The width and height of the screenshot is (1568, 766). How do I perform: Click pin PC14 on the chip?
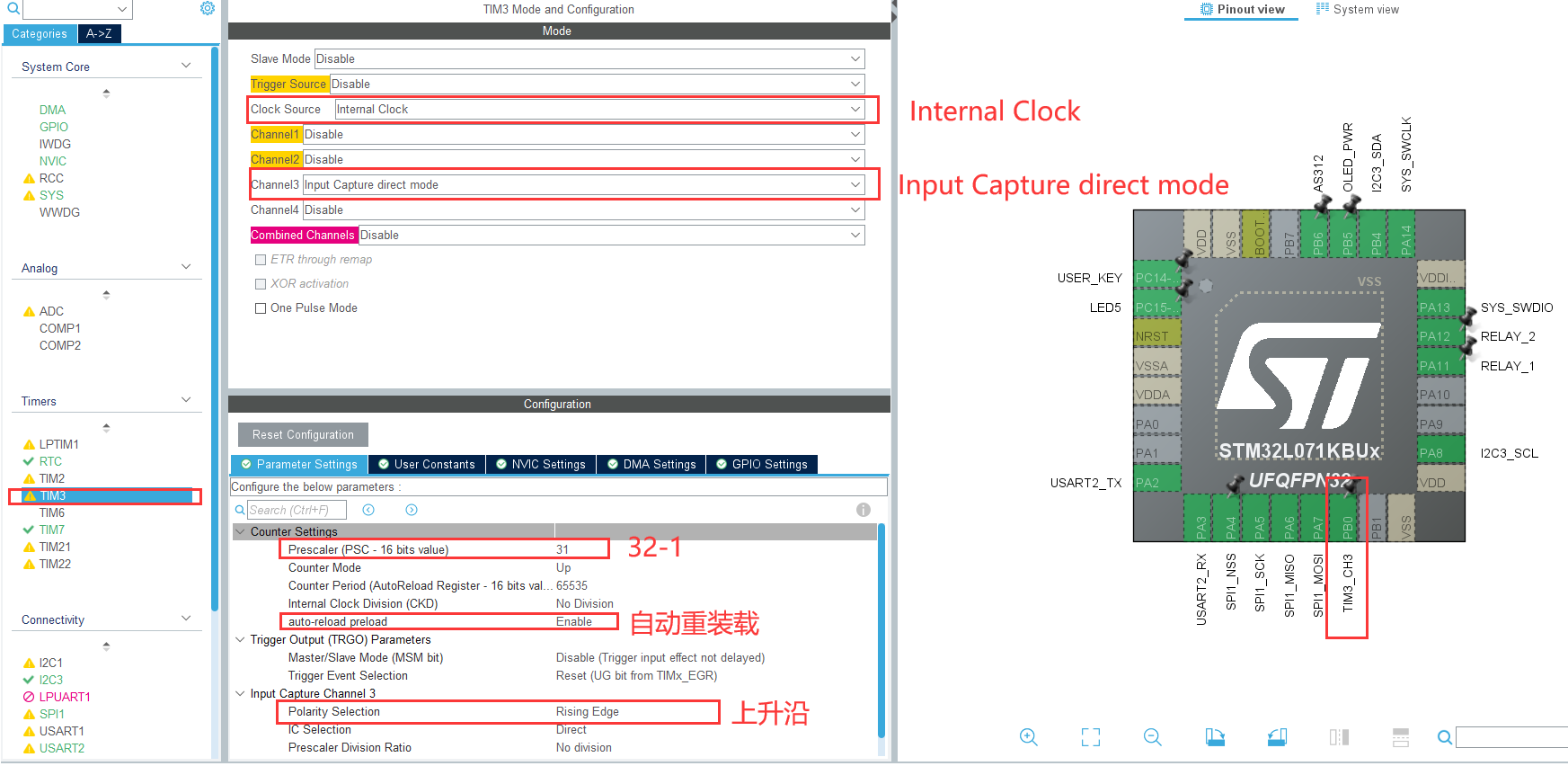[x=1157, y=278]
